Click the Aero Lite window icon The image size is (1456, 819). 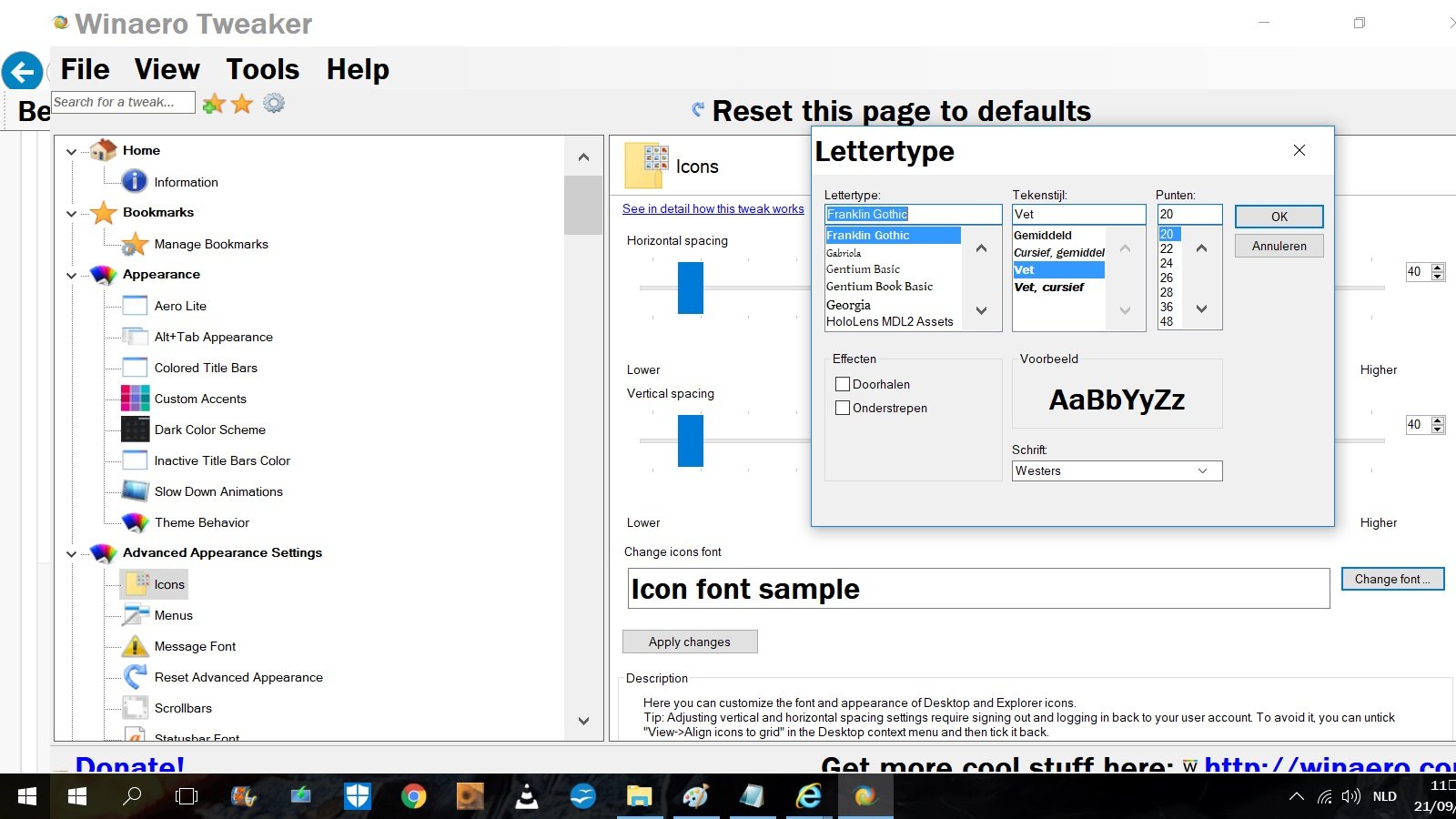[135, 306]
